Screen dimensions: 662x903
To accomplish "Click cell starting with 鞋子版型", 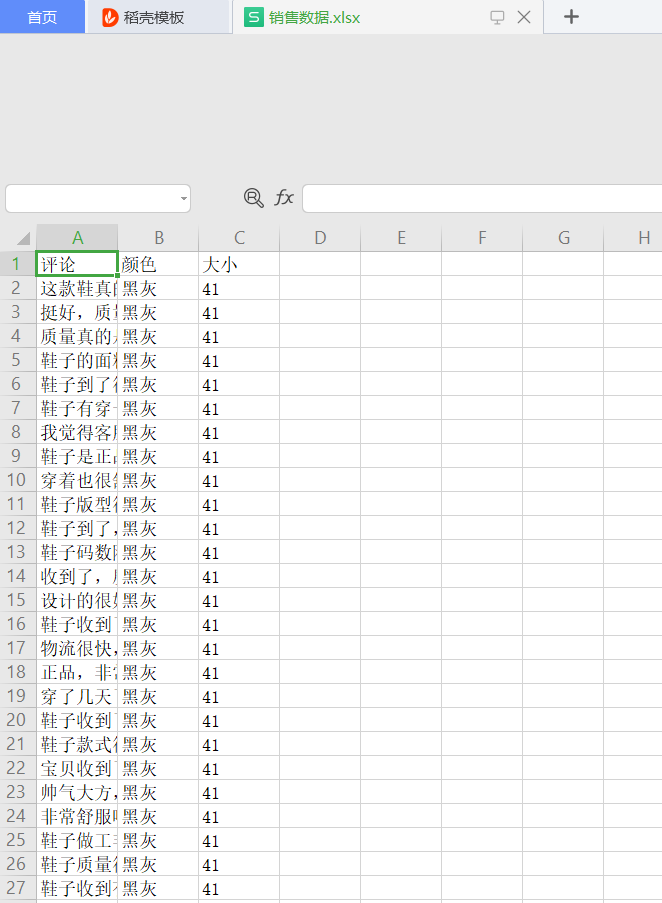I will 77,504.
